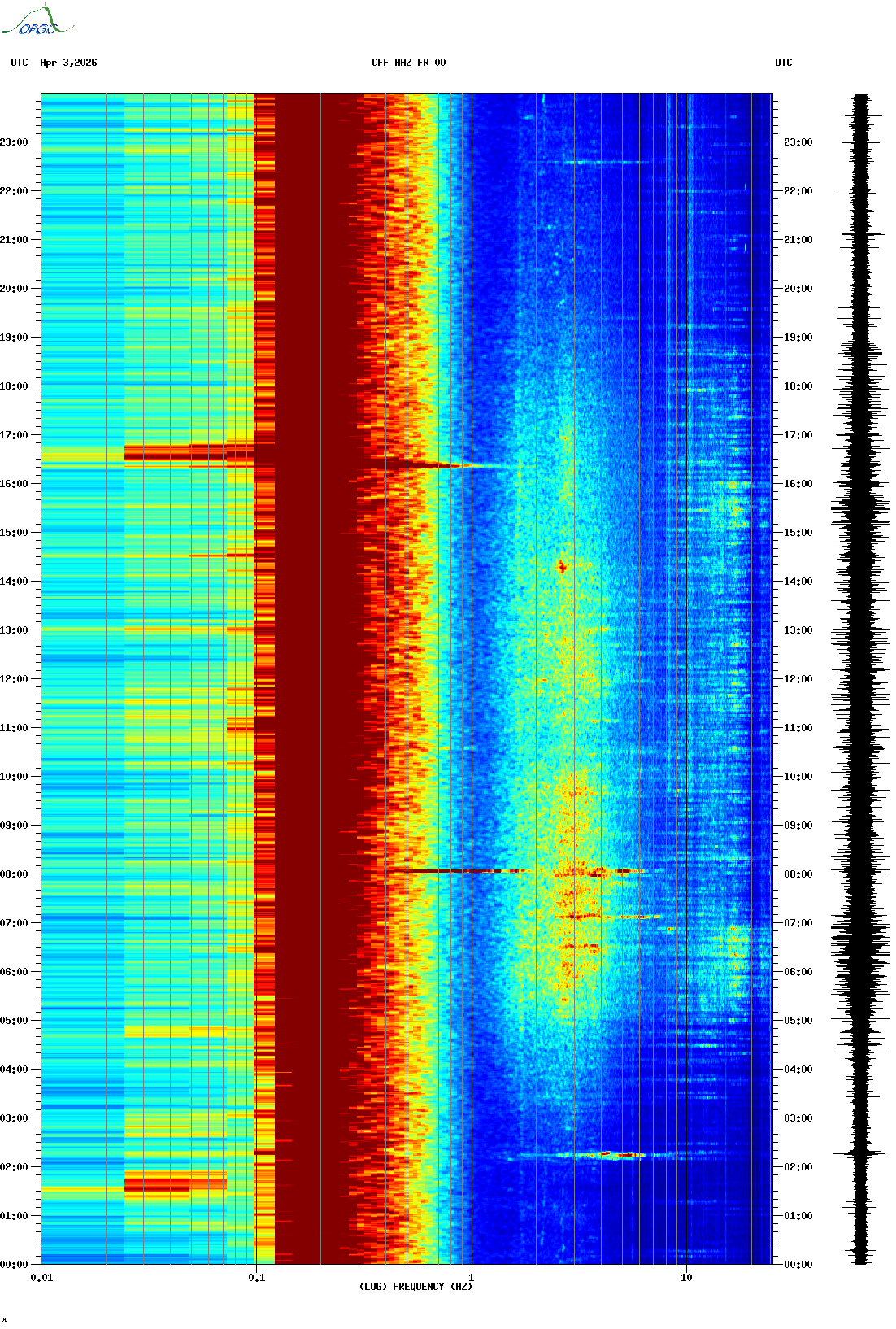Click the right-side '23:00' time label

pos(798,142)
